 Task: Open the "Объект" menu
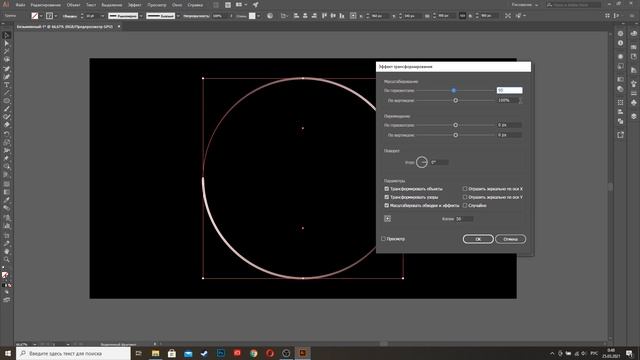click(73, 5)
